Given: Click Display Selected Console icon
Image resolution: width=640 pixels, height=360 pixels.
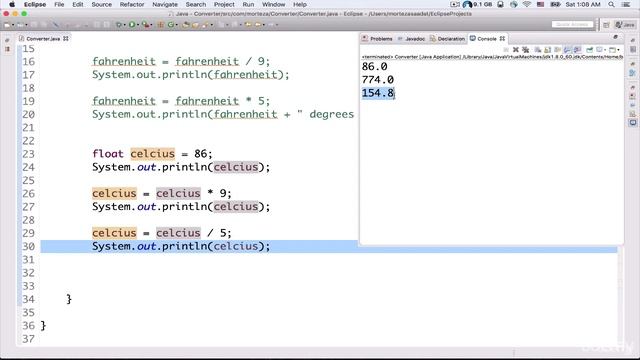Looking at the screenshot, I should click(599, 50).
